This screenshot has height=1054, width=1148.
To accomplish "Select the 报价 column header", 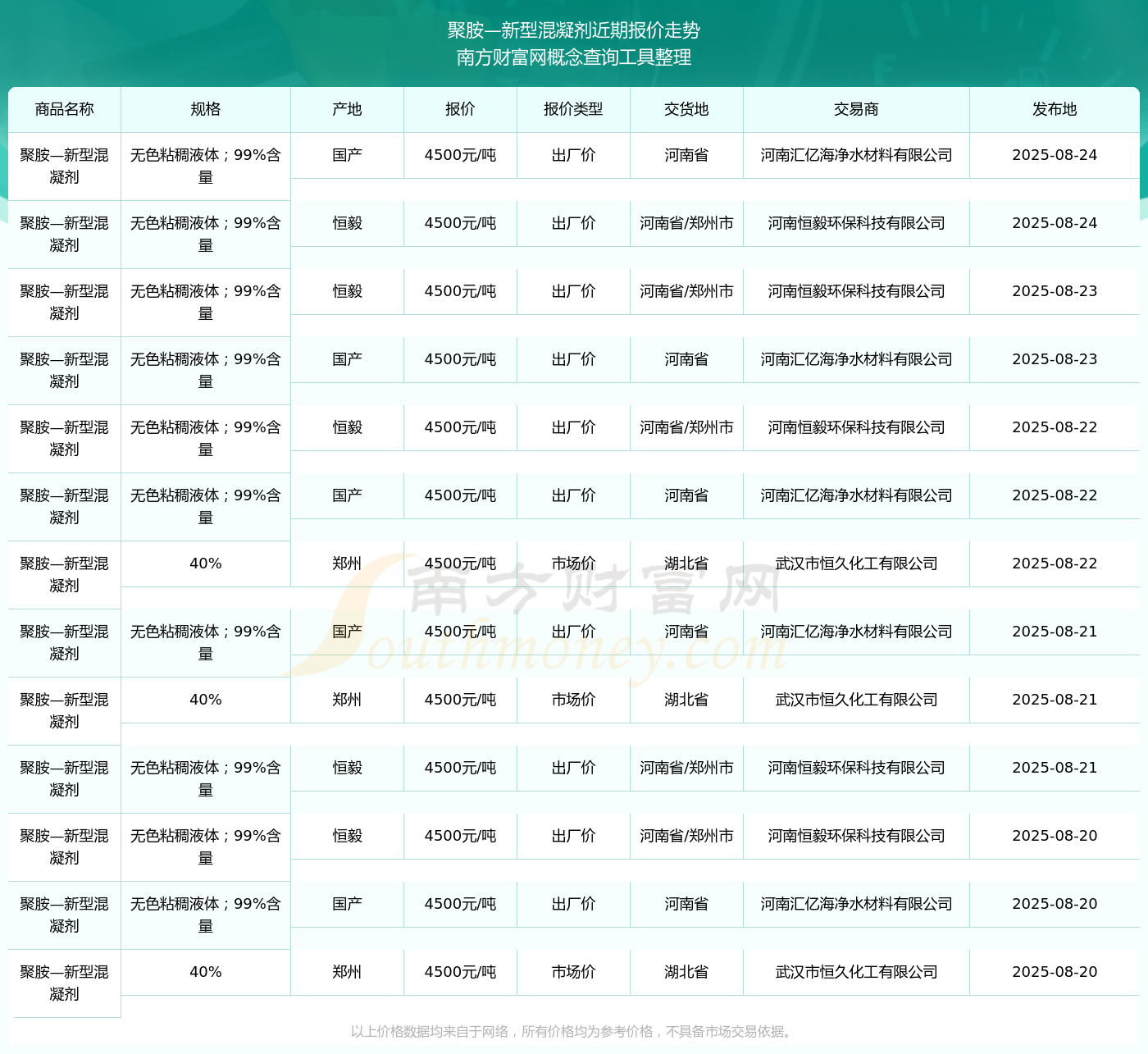I will click(x=460, y=109).
